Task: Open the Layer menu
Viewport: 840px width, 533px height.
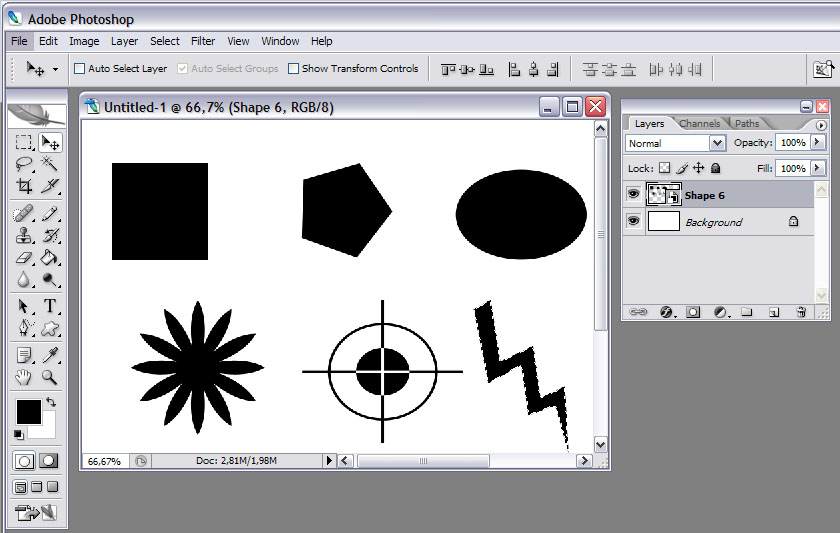Action: [124, 41]
